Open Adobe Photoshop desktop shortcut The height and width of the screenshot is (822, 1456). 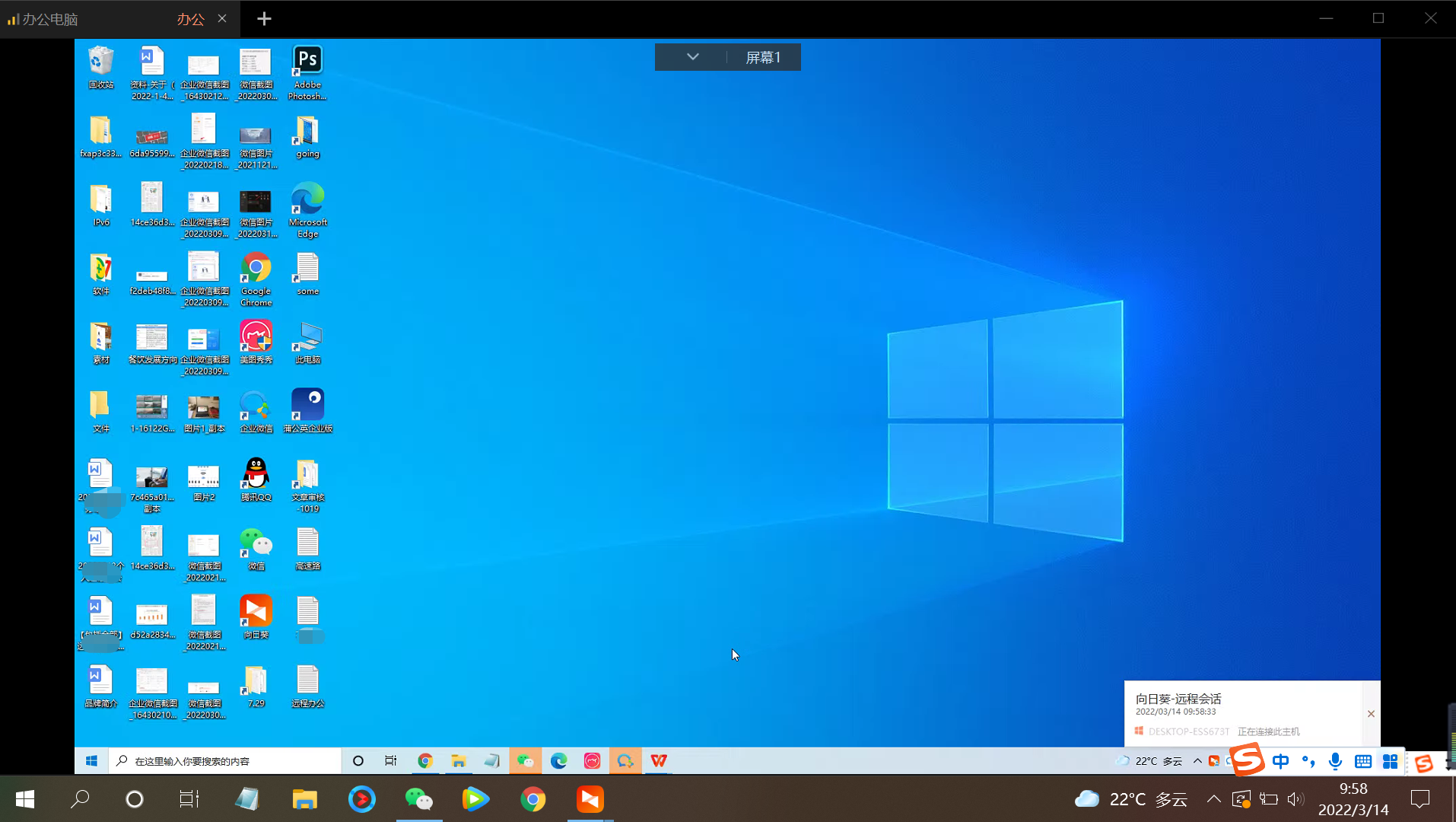point(307,62)
